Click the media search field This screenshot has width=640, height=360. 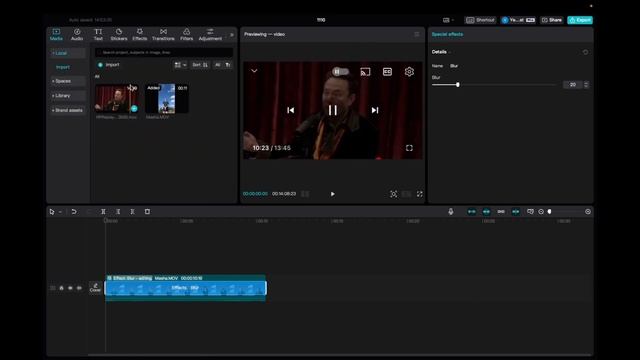click(164, 53)
